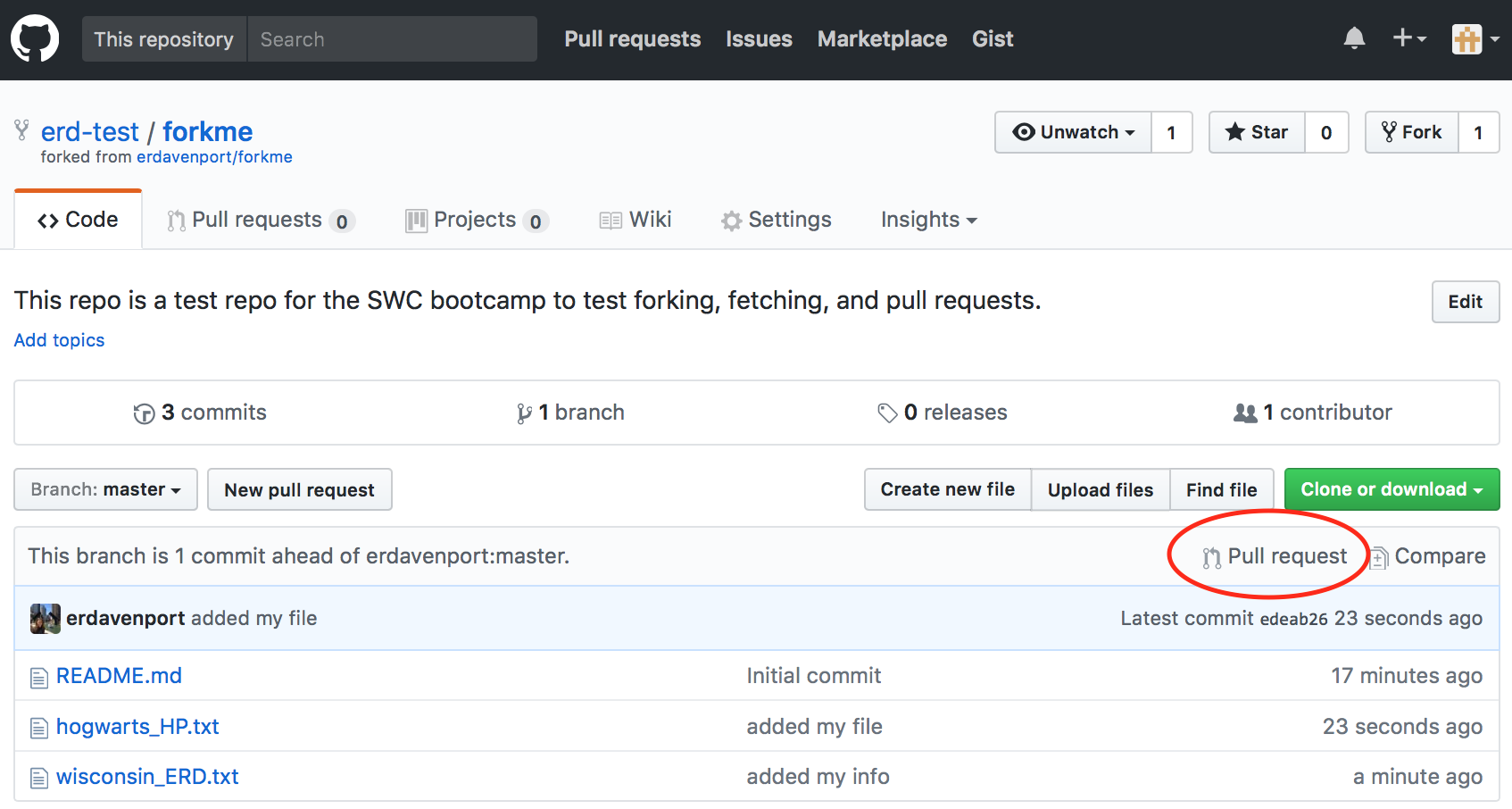1512x809 pixels.
Task: Open the 'added my info' commit message
Action: point(818,777)
